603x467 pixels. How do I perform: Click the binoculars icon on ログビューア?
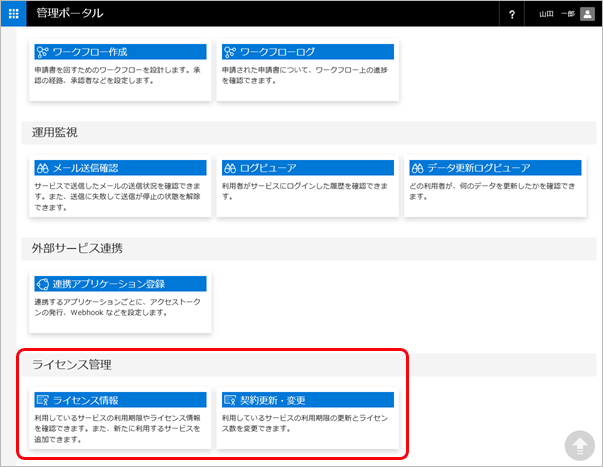click(x=230, y=168)
